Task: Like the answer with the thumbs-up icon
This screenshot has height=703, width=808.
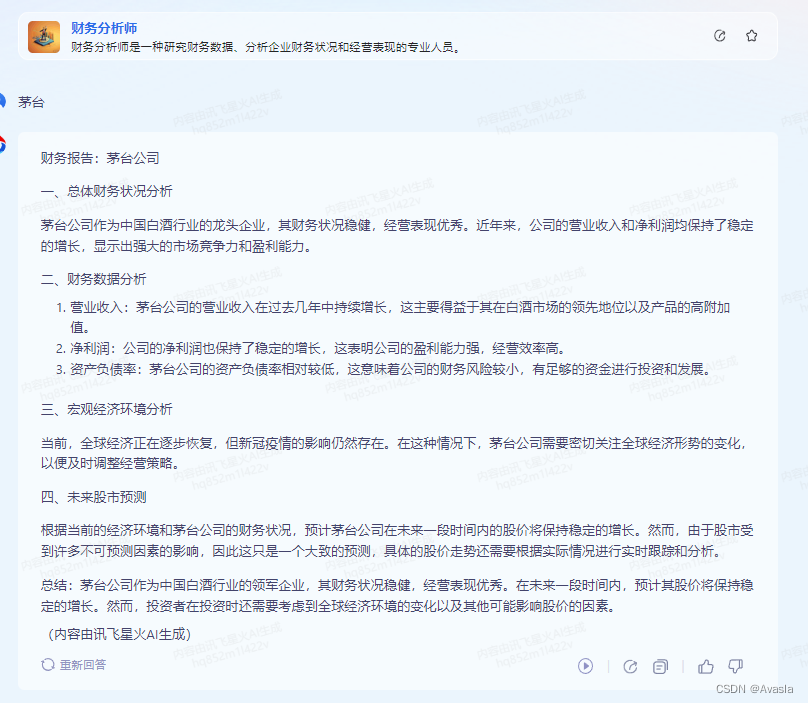Action: [705, 666]
